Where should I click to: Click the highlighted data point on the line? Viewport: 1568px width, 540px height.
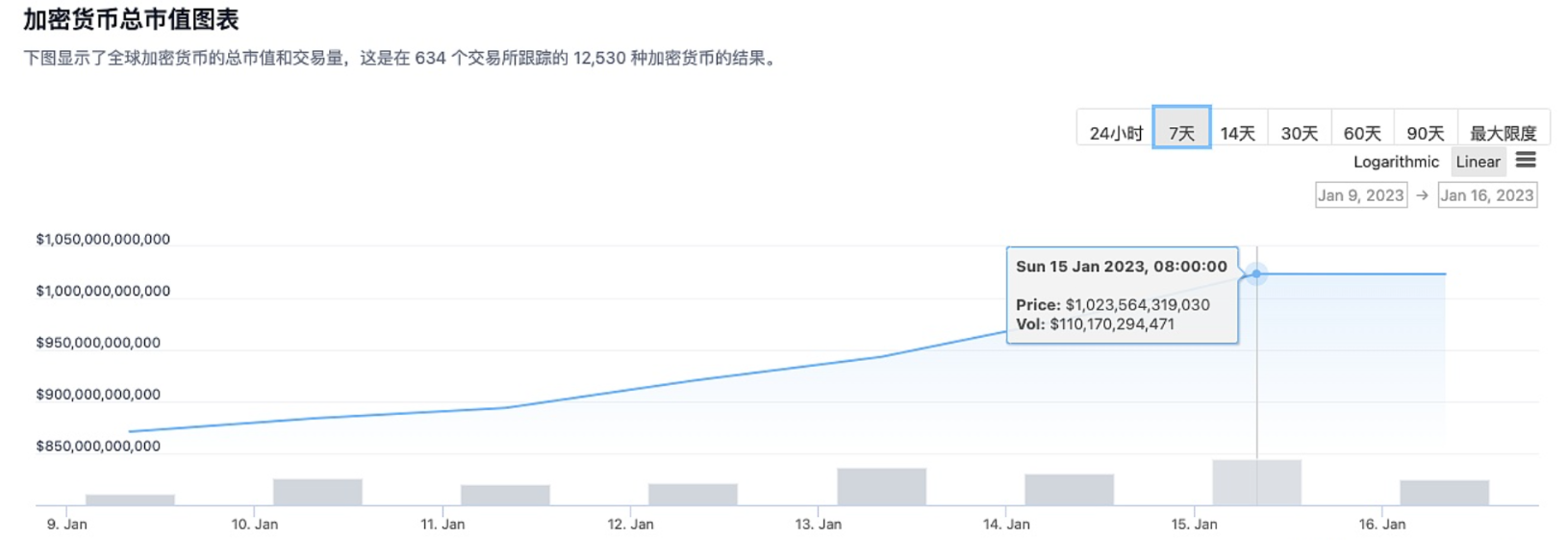[1256, 274]
